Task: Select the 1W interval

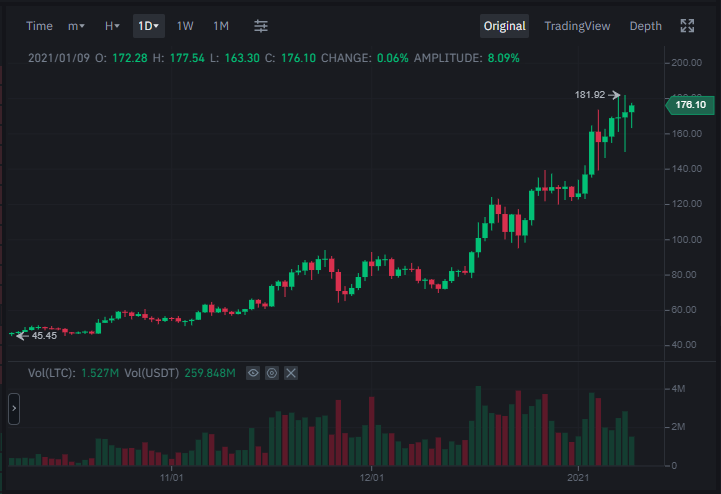Action: coord(185,26)
